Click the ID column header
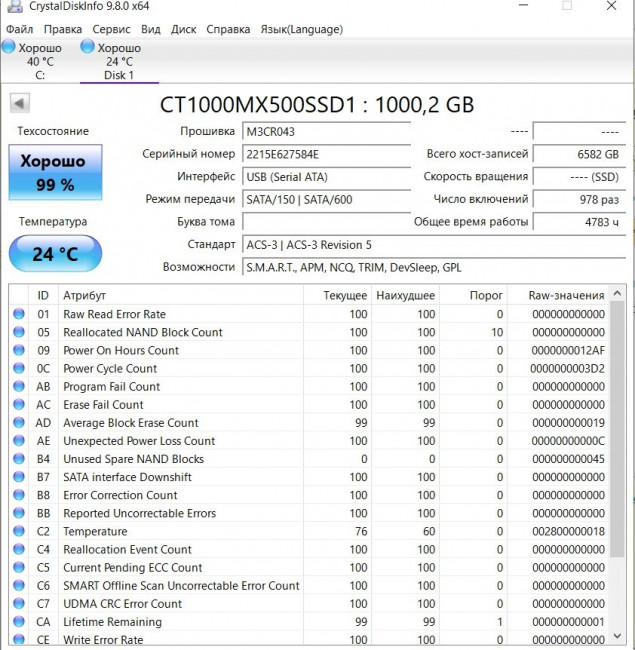This screenshot has height=650, width=635. [x=43, y=295]
